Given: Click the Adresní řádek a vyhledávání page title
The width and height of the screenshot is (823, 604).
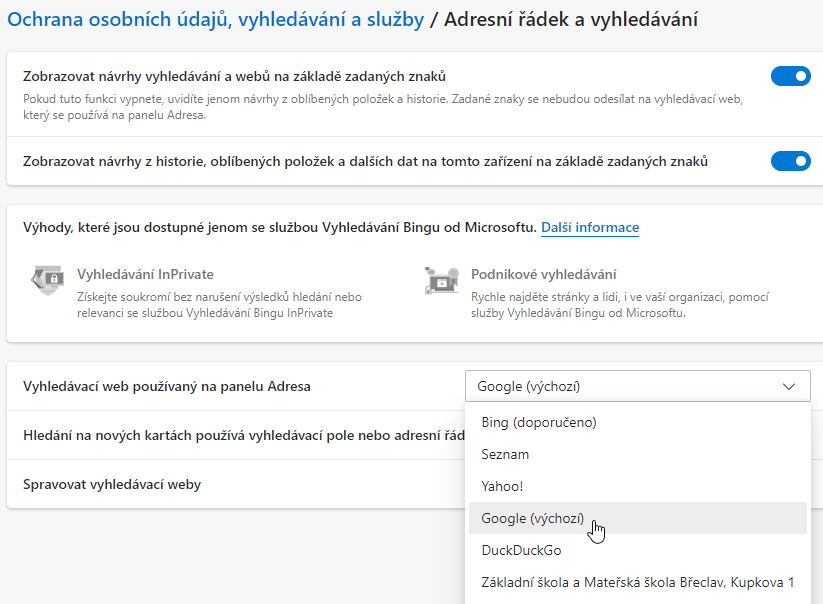Looking at the screenshot, I should point(571,19).
